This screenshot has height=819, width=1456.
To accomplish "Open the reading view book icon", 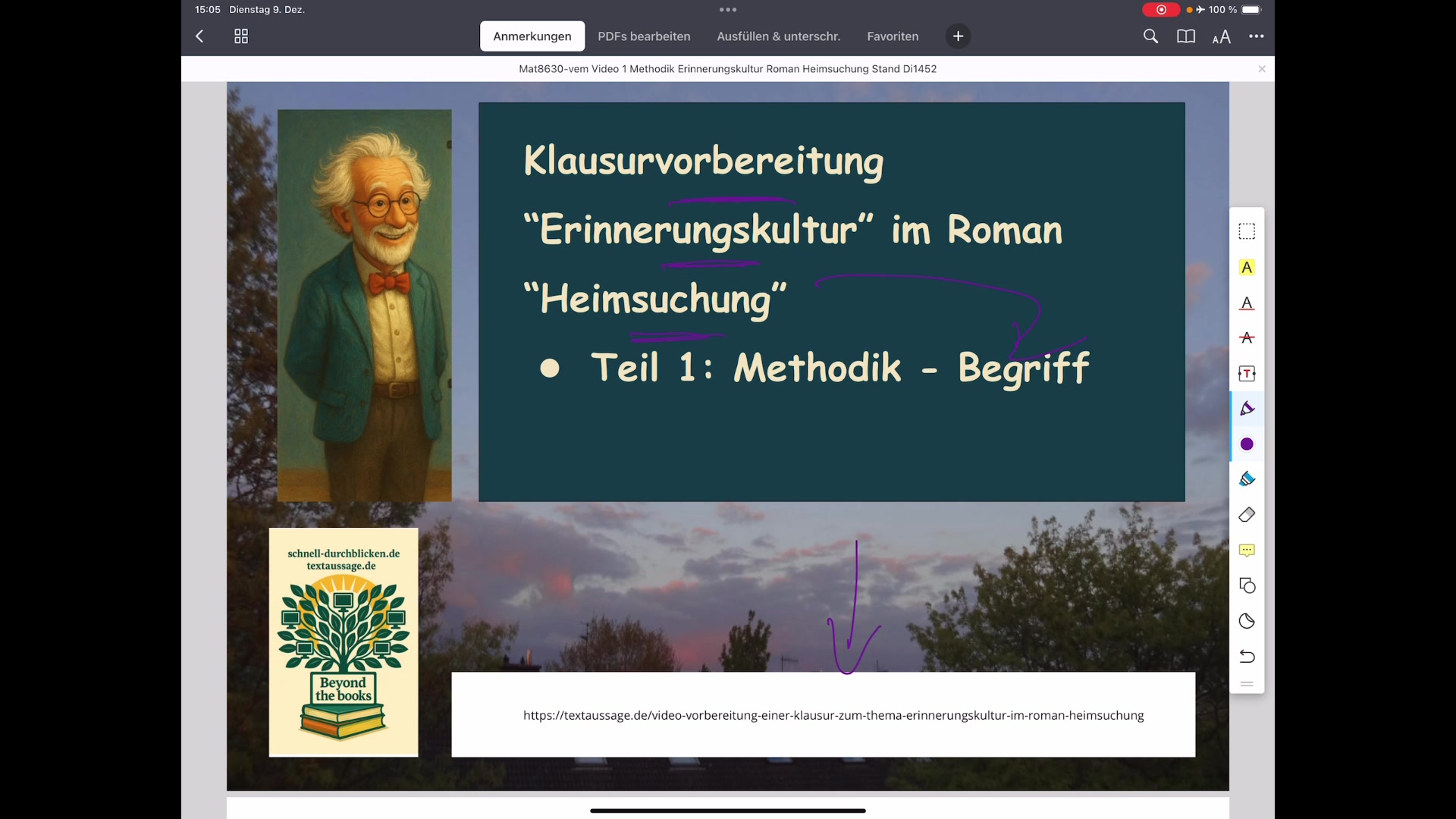I will 1186,36.
